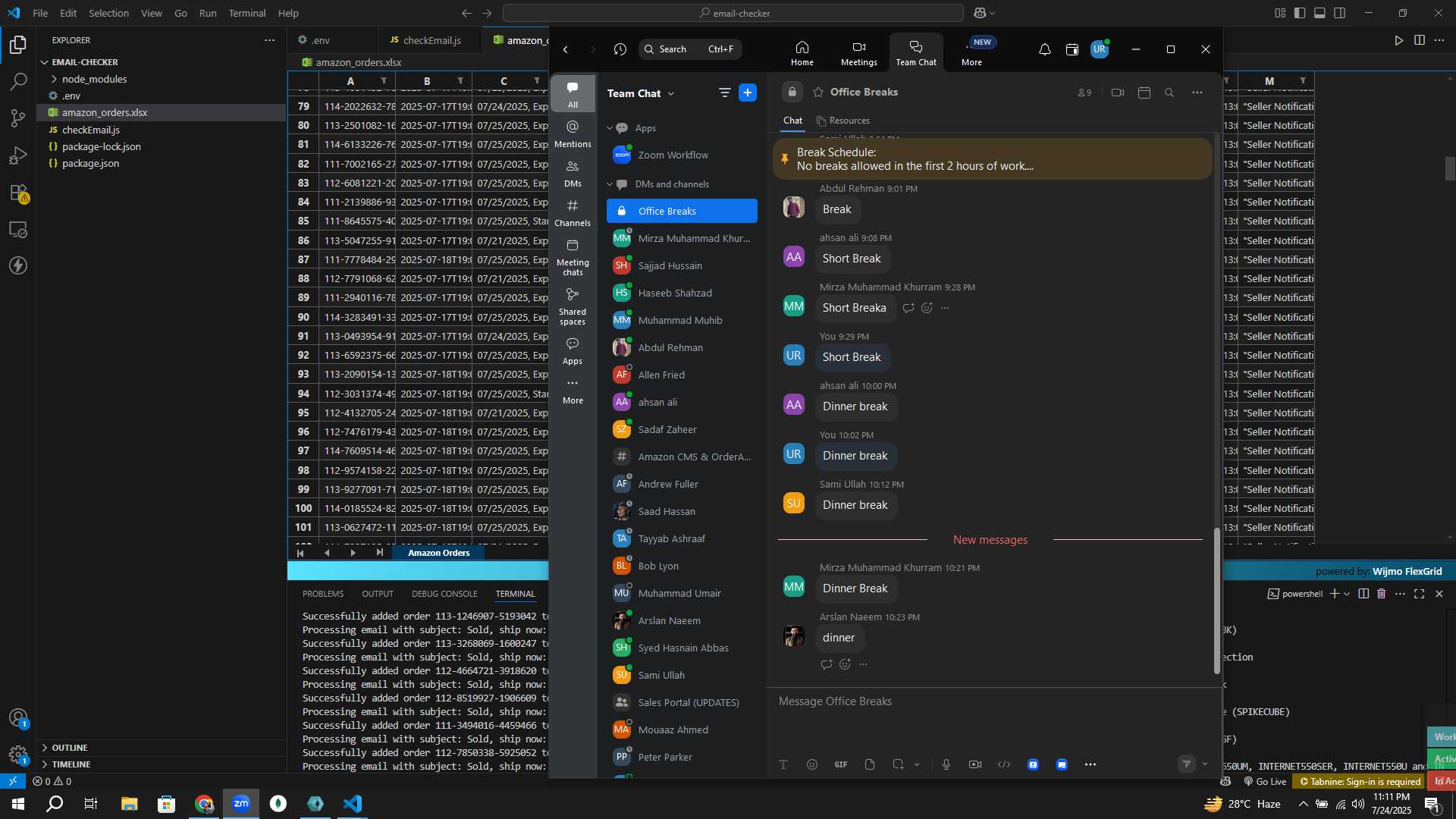Star the Office Breaks channel
Image resolution: width=1456 pixels, height=819 pixels.
click(x=818, y=93)
